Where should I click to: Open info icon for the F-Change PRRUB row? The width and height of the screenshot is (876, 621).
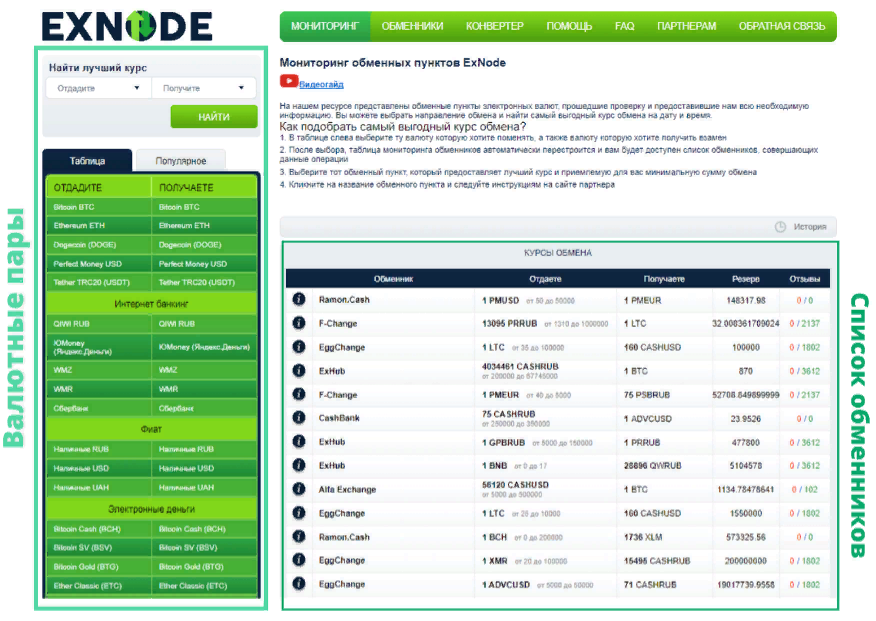click(x=298, y=324)
